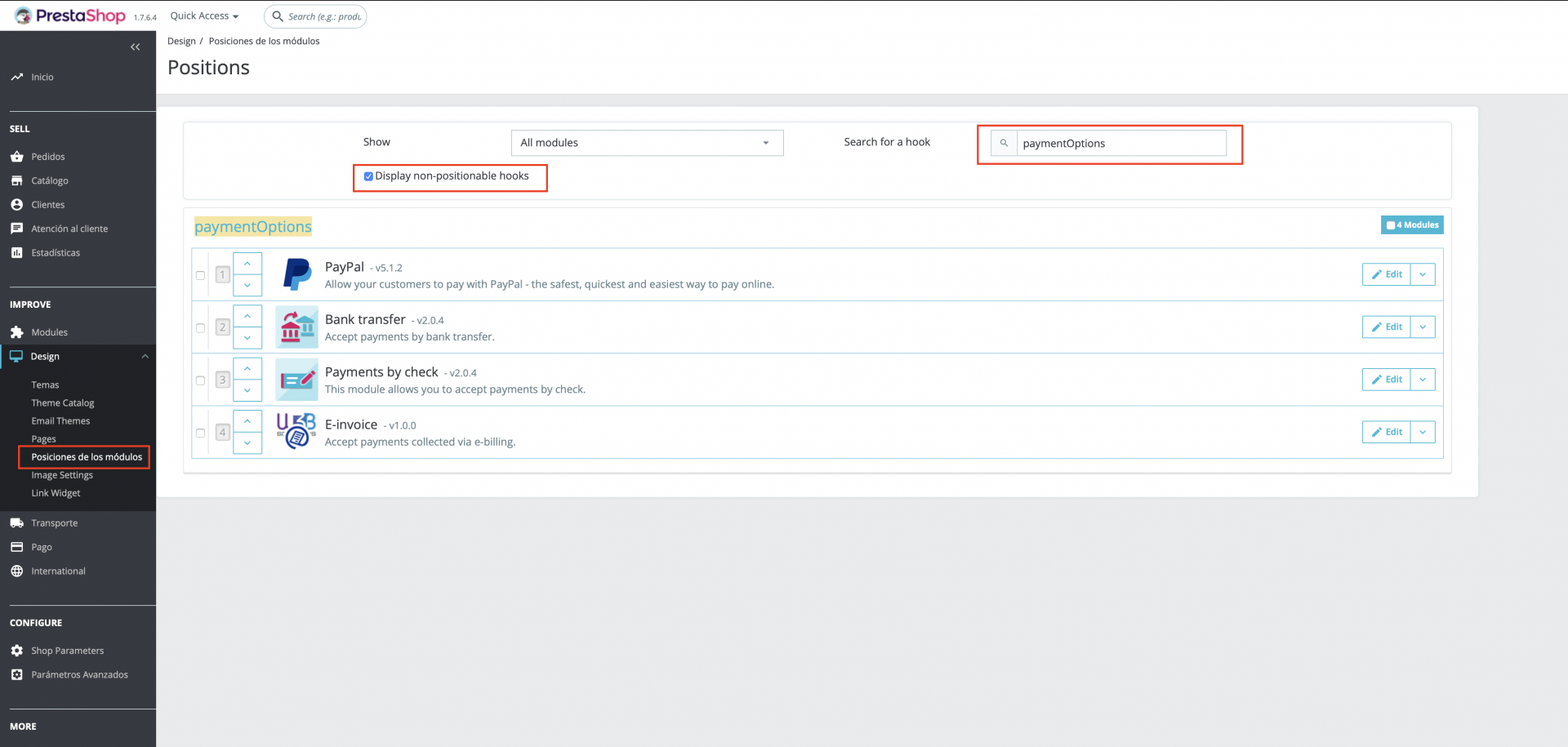Click the Estadísticas chart icon
The width and height of the screenshot is (1568, 747).
[17, 253]
